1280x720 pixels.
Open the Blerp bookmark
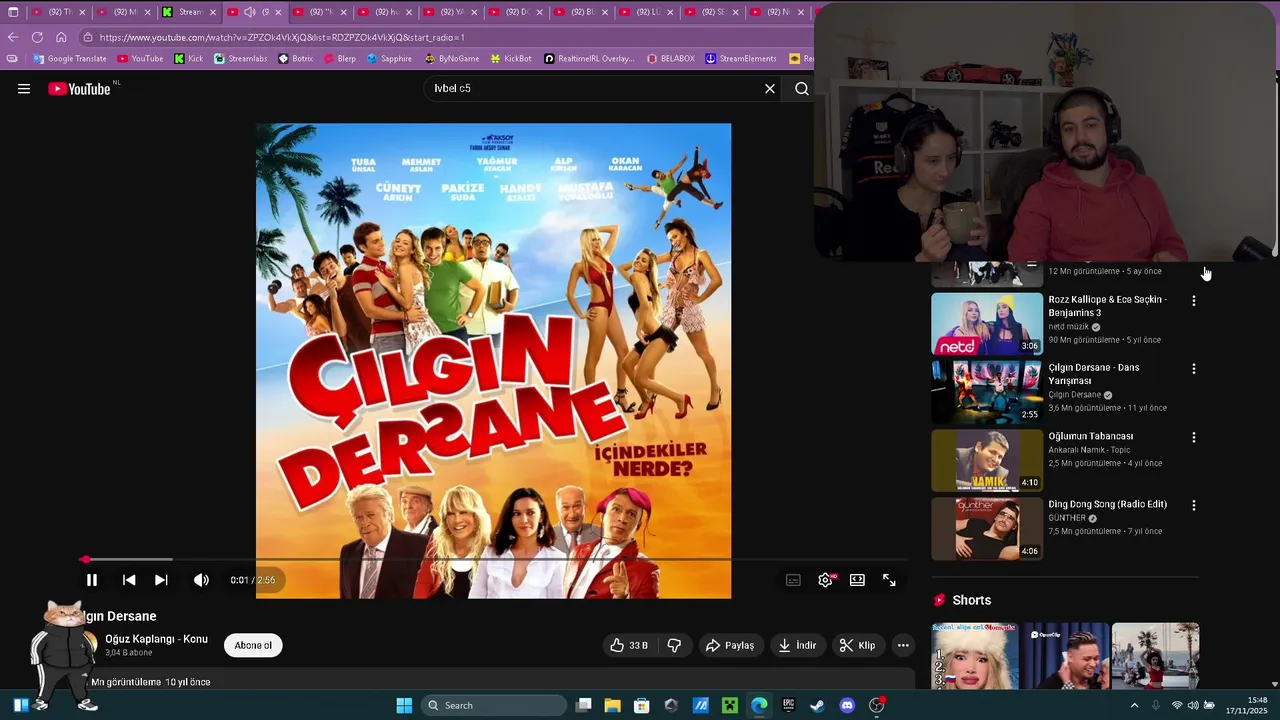coord(339,59)
